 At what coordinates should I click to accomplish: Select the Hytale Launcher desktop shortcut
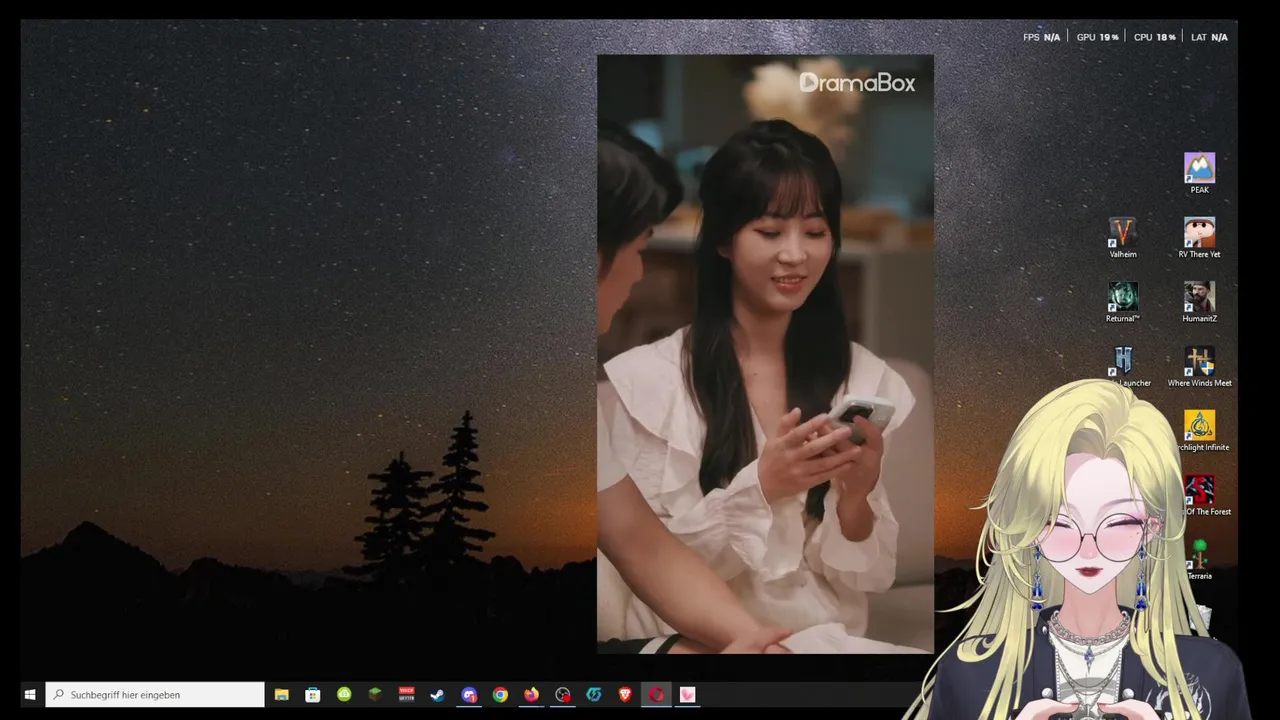(1124, 367)
